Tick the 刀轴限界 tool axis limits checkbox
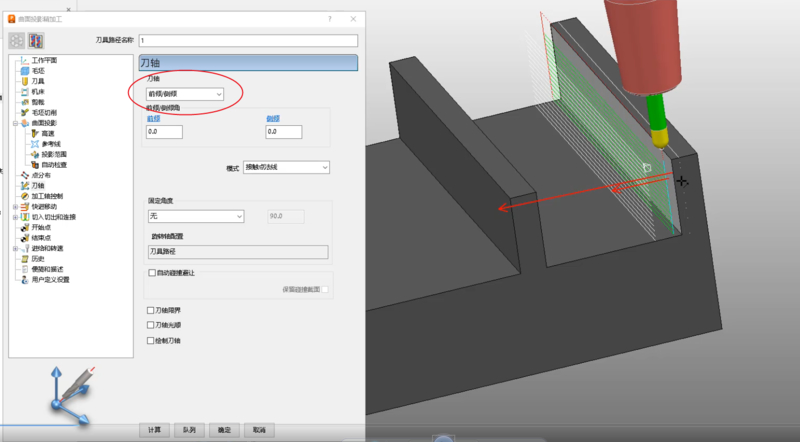This screenshot has width=800, height=442. [x=151, y=310]
